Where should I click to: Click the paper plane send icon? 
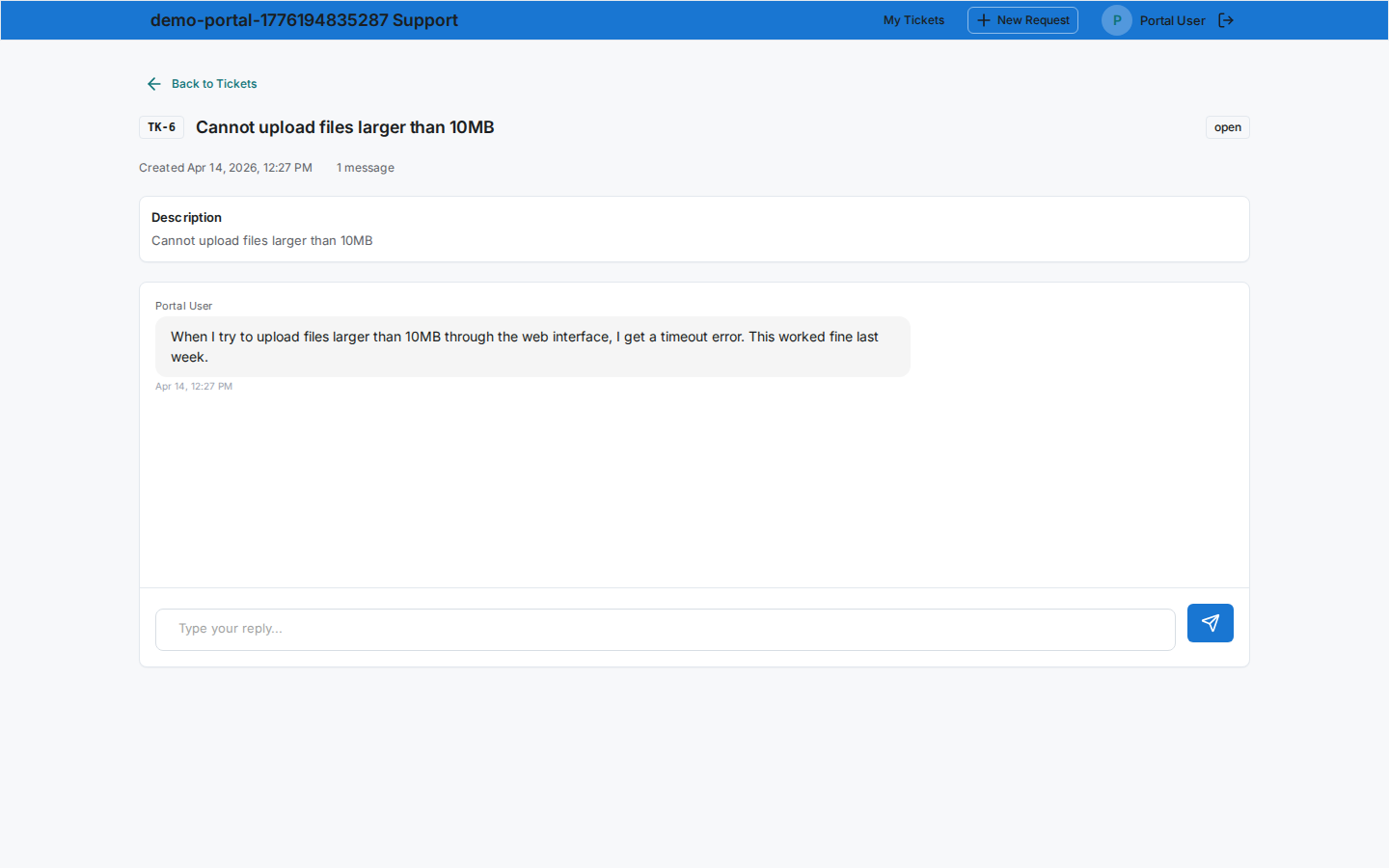click(x=1210, y=623)
